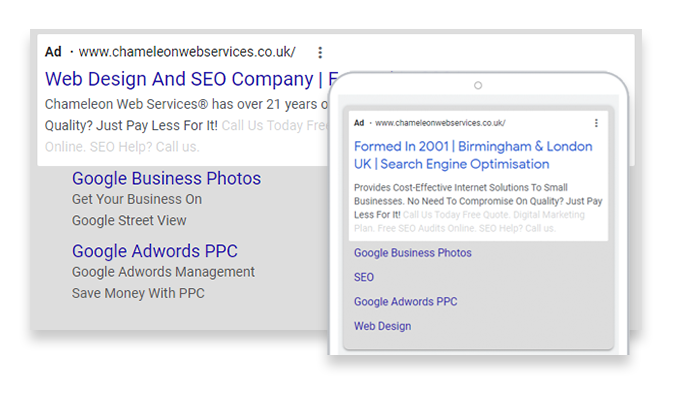Screen dimensions: 674x398
Task: Click 'Get Your Business On' description text
Action: click(x=137, y=199)
